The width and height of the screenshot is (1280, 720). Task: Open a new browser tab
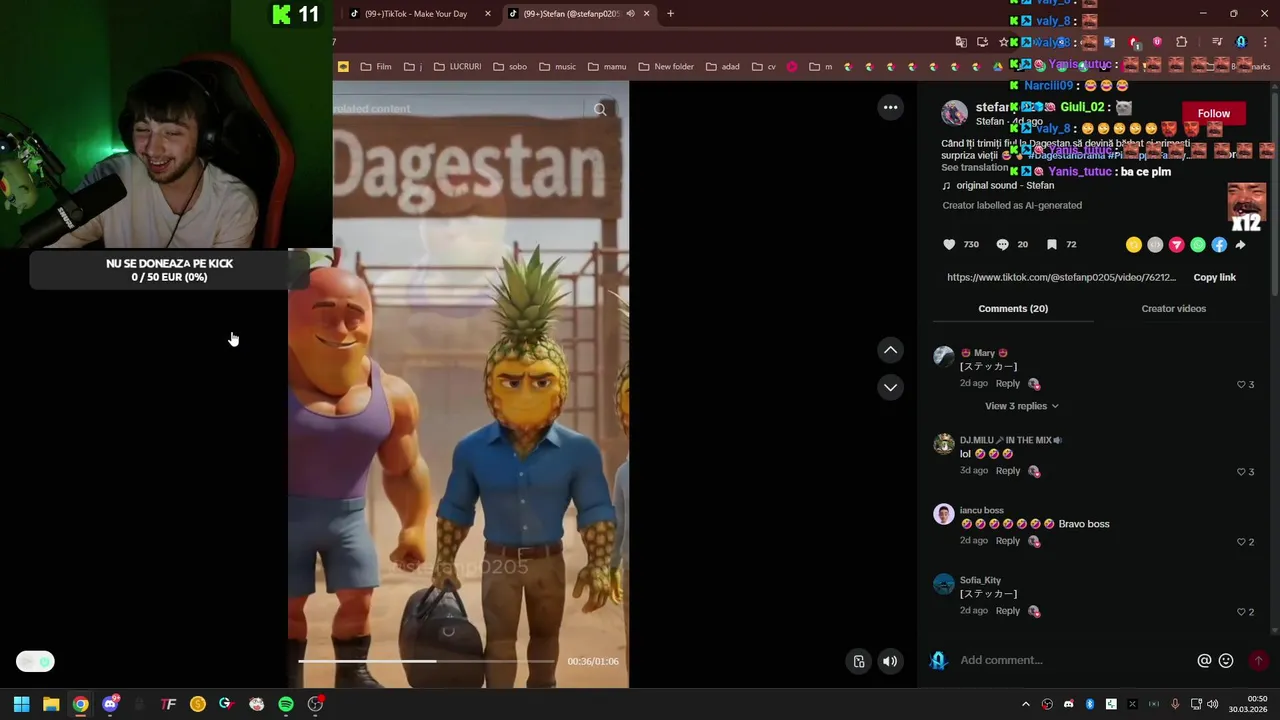(x=670, y=14)
